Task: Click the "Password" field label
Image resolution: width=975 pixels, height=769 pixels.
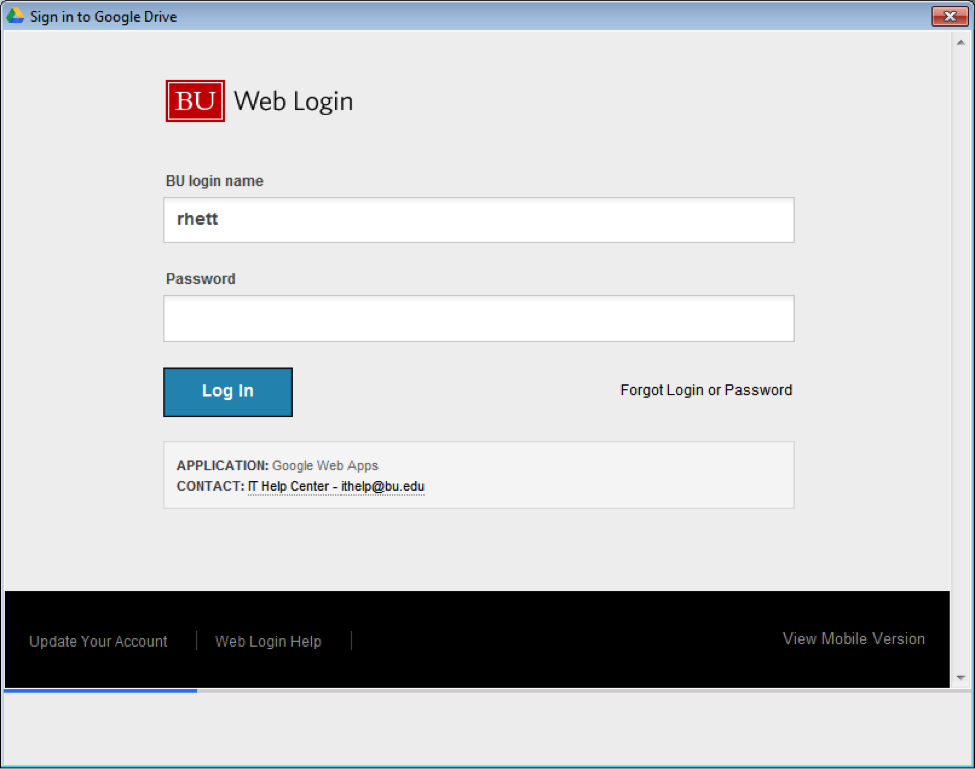Action: (x=201, y=279)
